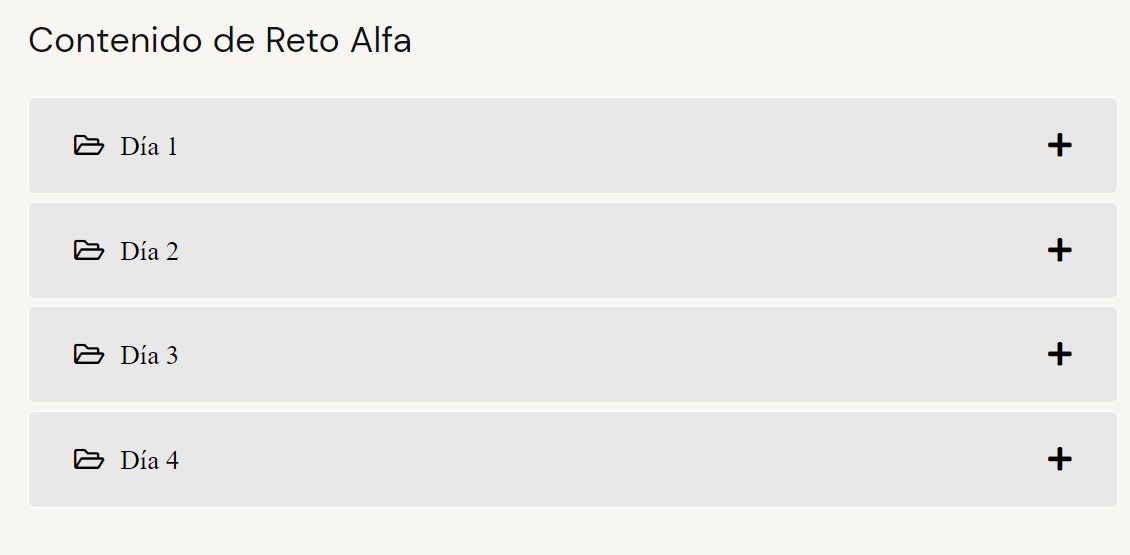Expand Día 1 using its plus icon
1130x555 pixels.
tap(1059, 146)
